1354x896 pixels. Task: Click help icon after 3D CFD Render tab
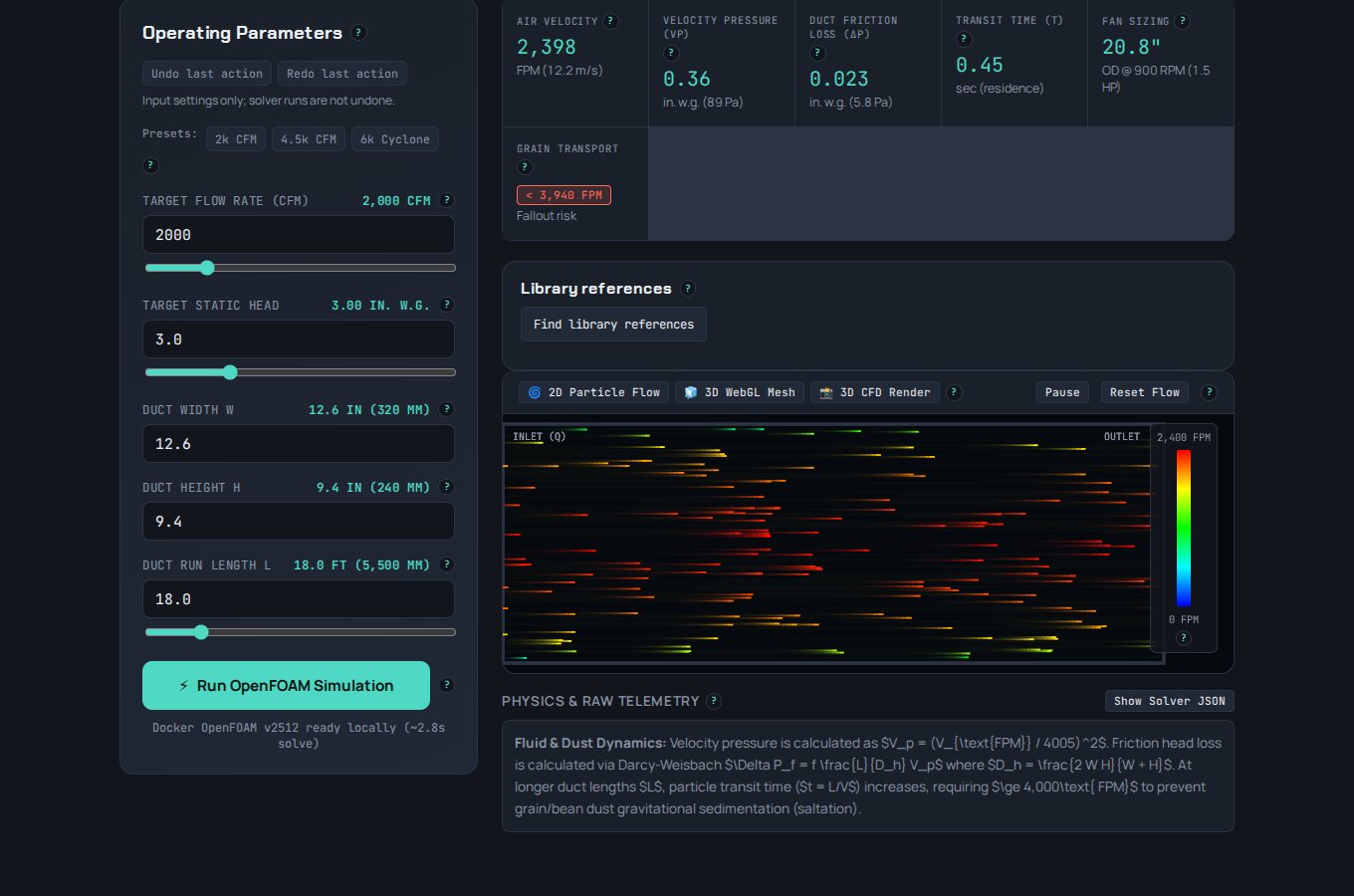click(x=954, y=392)
